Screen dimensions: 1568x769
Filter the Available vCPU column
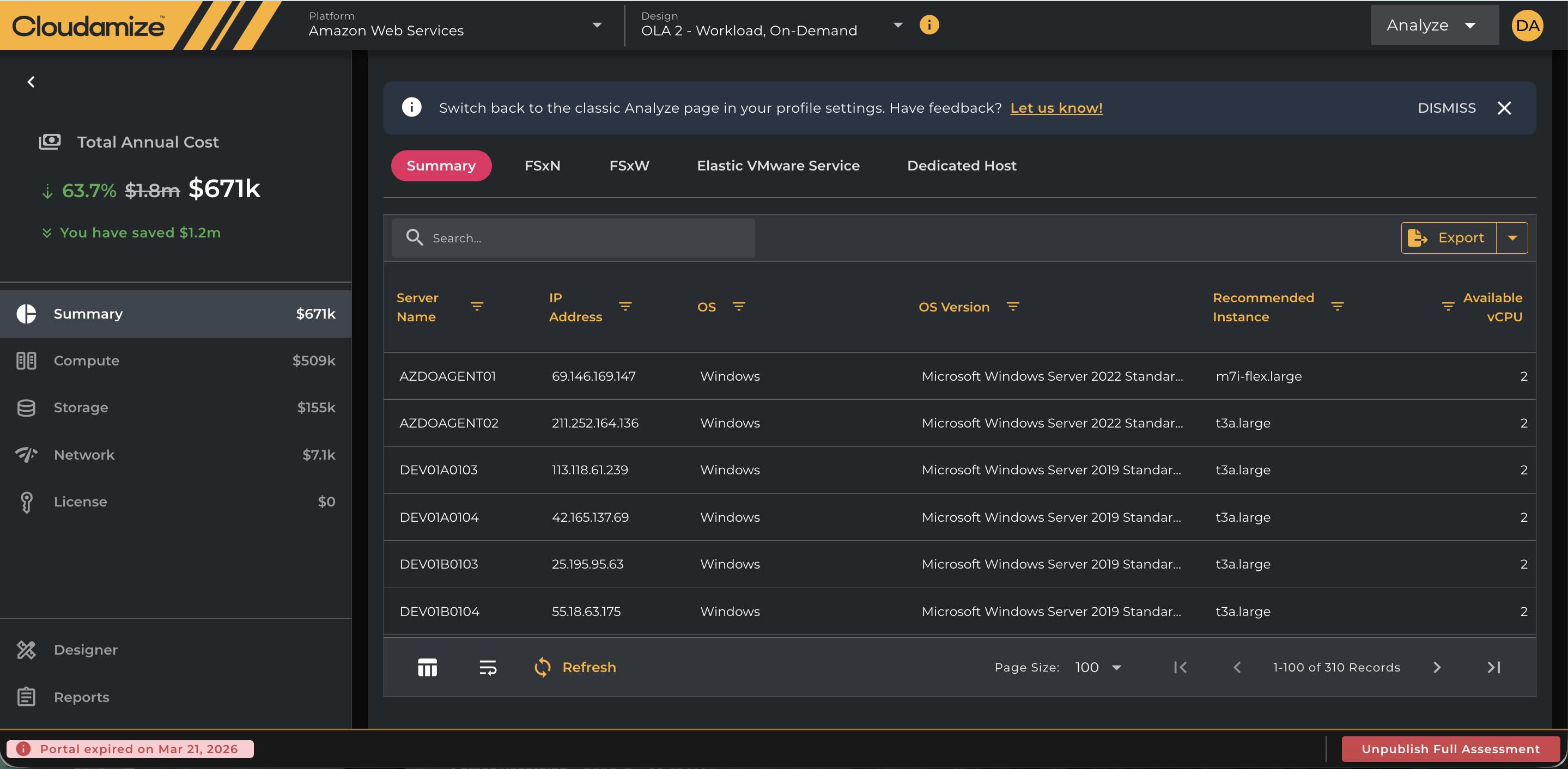tap(1448, 307)
